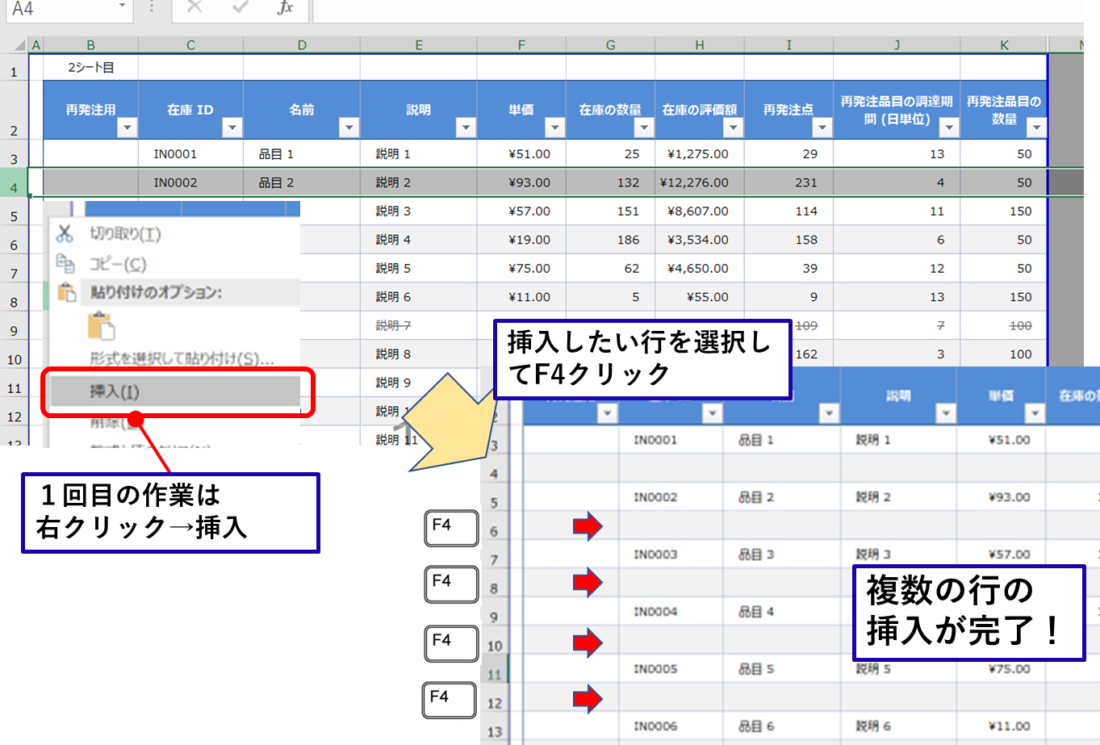Click the 再発注点 header cell
The image size is (1100, 745).
pos(789,110)
